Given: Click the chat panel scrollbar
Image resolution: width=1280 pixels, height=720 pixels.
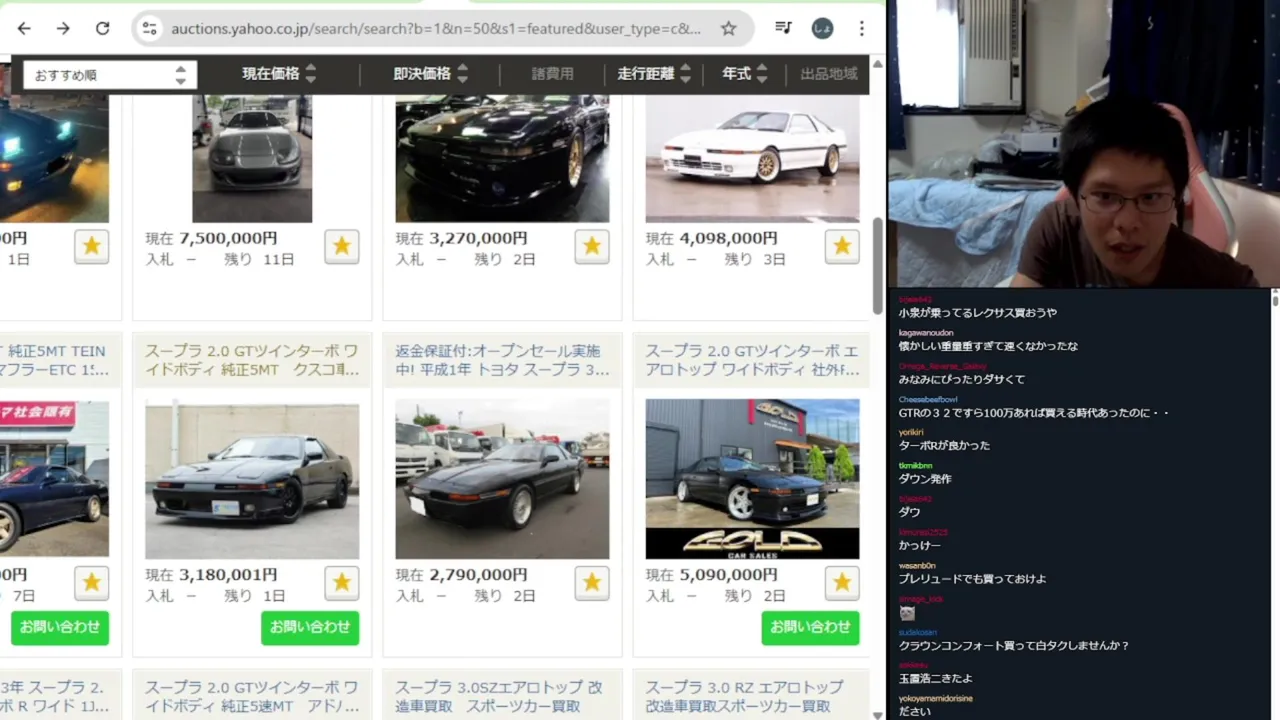Looking at the screenshot, I should [x=1275, y=299].
